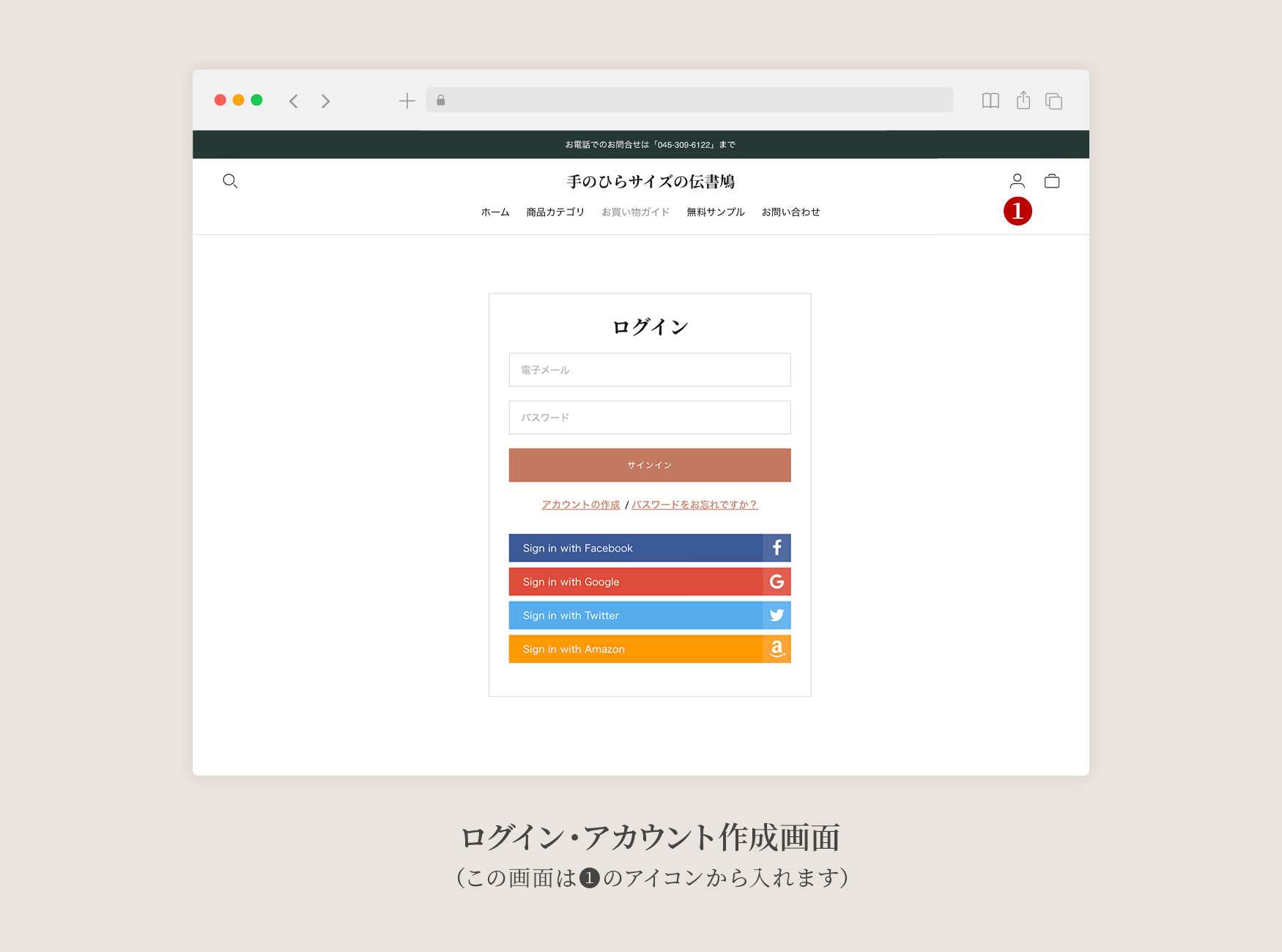Open the bookmarks book icon

pos(990,101)
